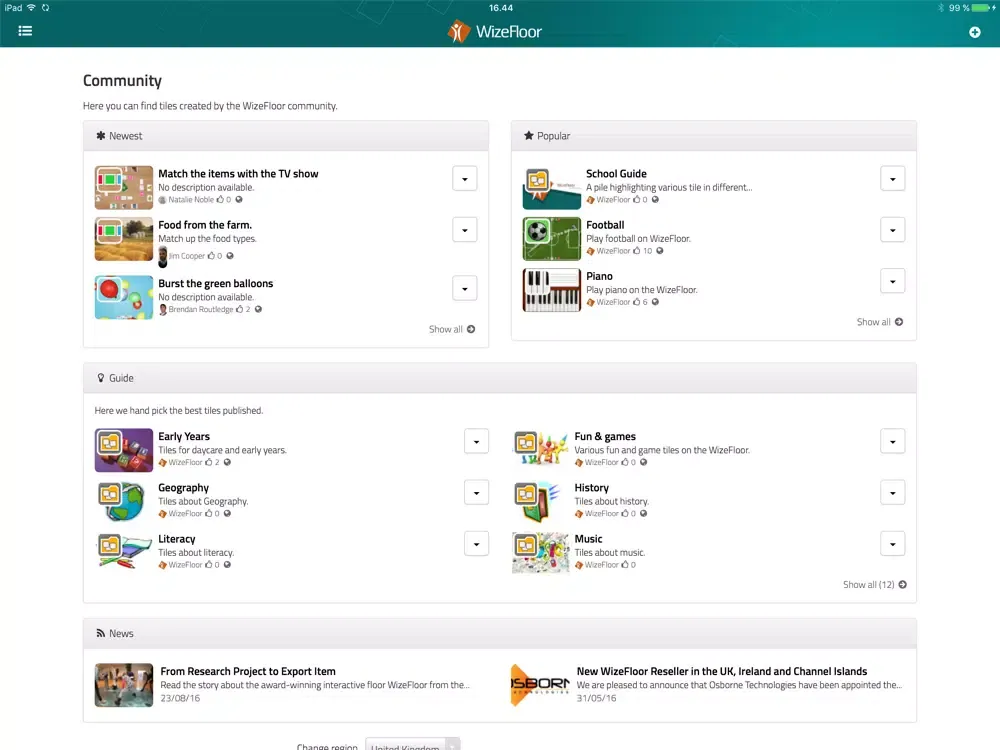Click the arrow icon after Newest Show all
This screenshot has height=750, width=1000.
click(471, 329)
